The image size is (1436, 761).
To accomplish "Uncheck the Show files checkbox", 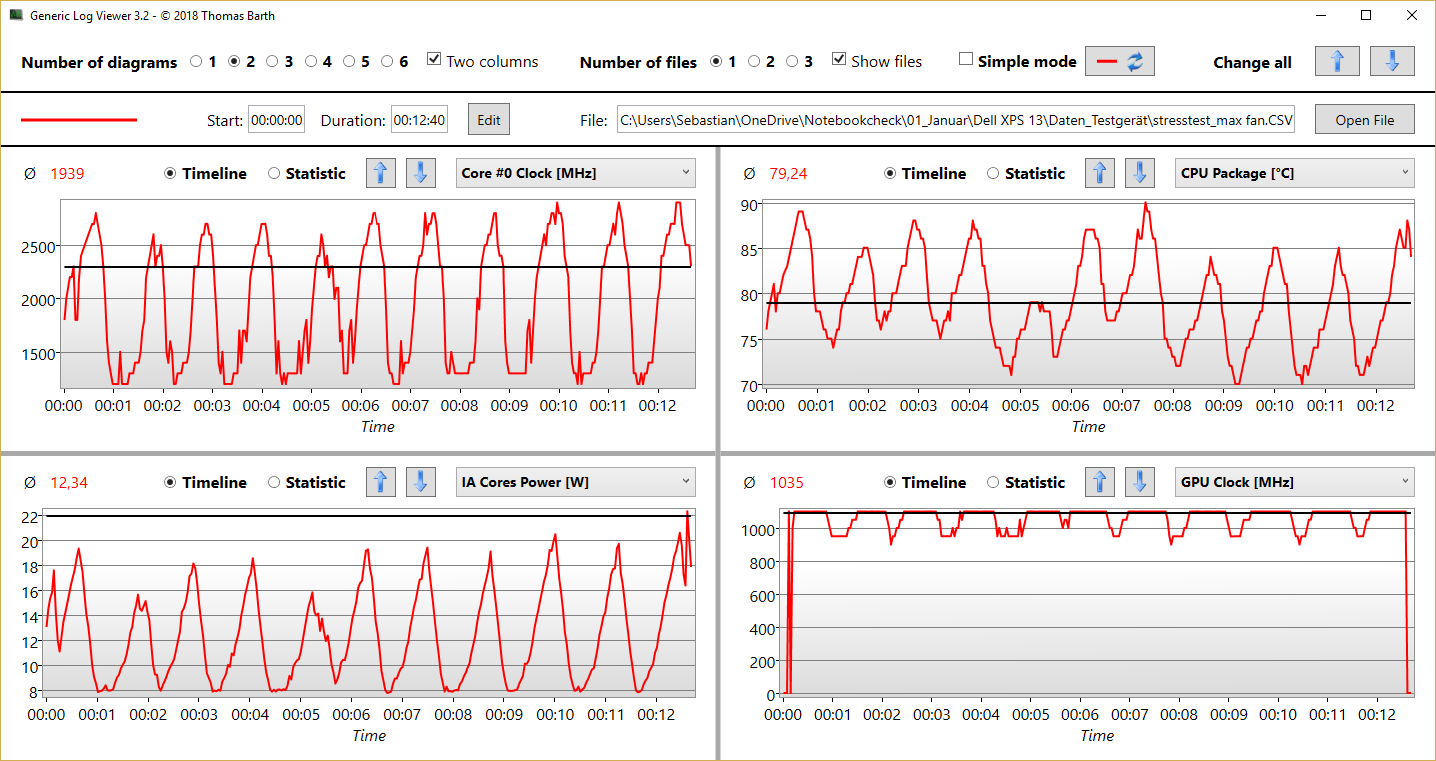I will tap(839, 60).
